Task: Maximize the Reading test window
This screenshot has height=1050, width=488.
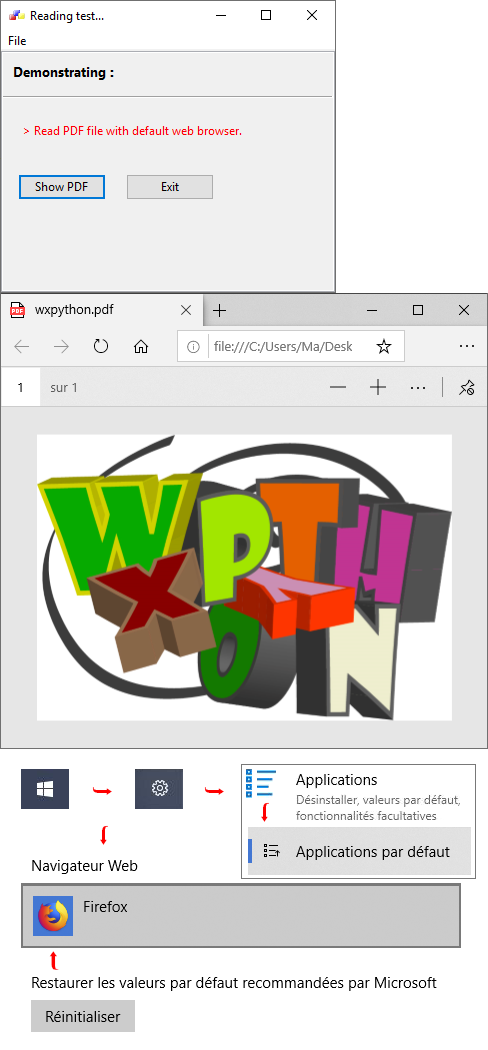Action: 266,15
